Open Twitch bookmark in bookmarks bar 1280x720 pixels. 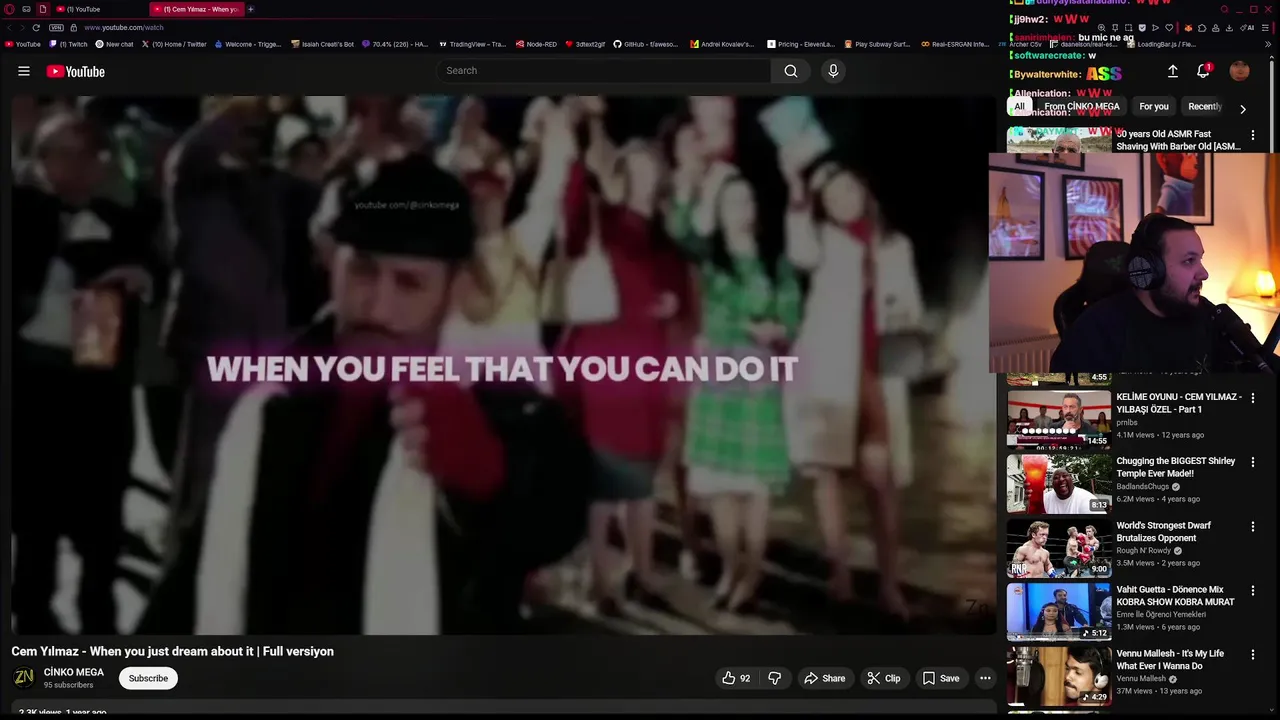point(69,44)
